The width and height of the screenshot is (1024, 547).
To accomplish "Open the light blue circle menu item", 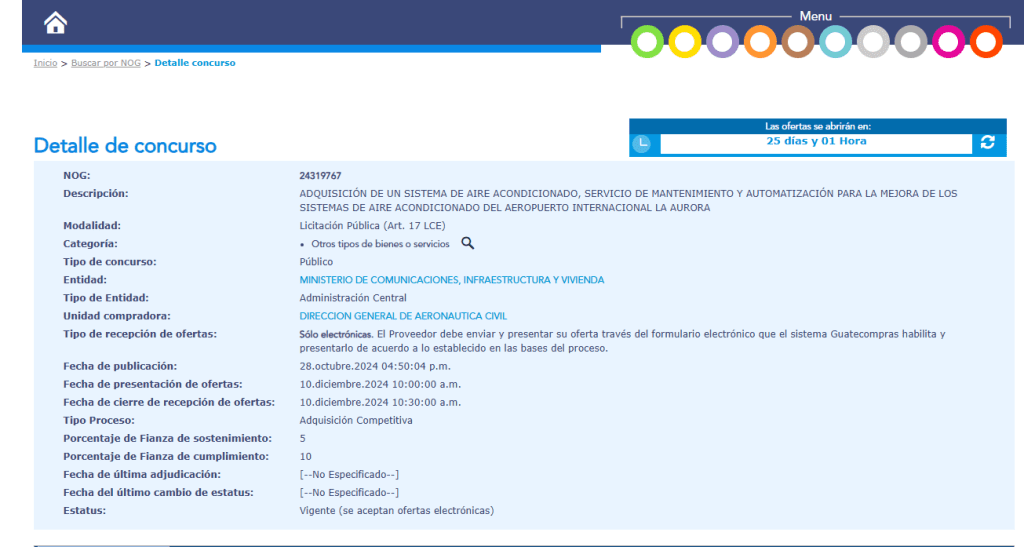I will point(835,42).
